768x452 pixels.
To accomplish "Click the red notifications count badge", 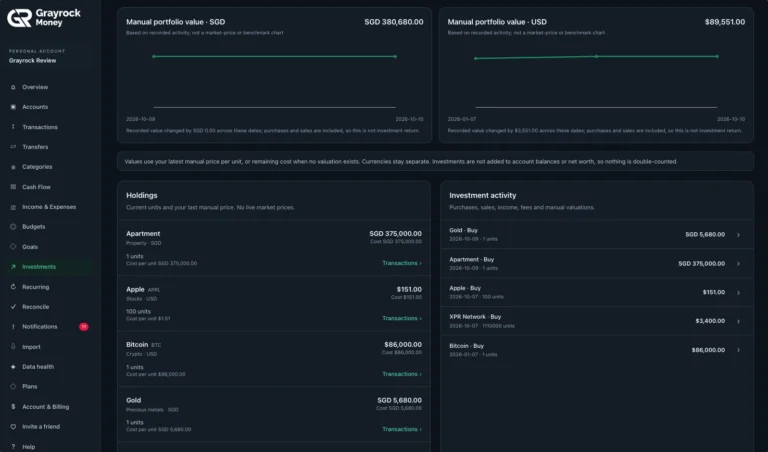I will pyautogui.click(x=84, y=327).
